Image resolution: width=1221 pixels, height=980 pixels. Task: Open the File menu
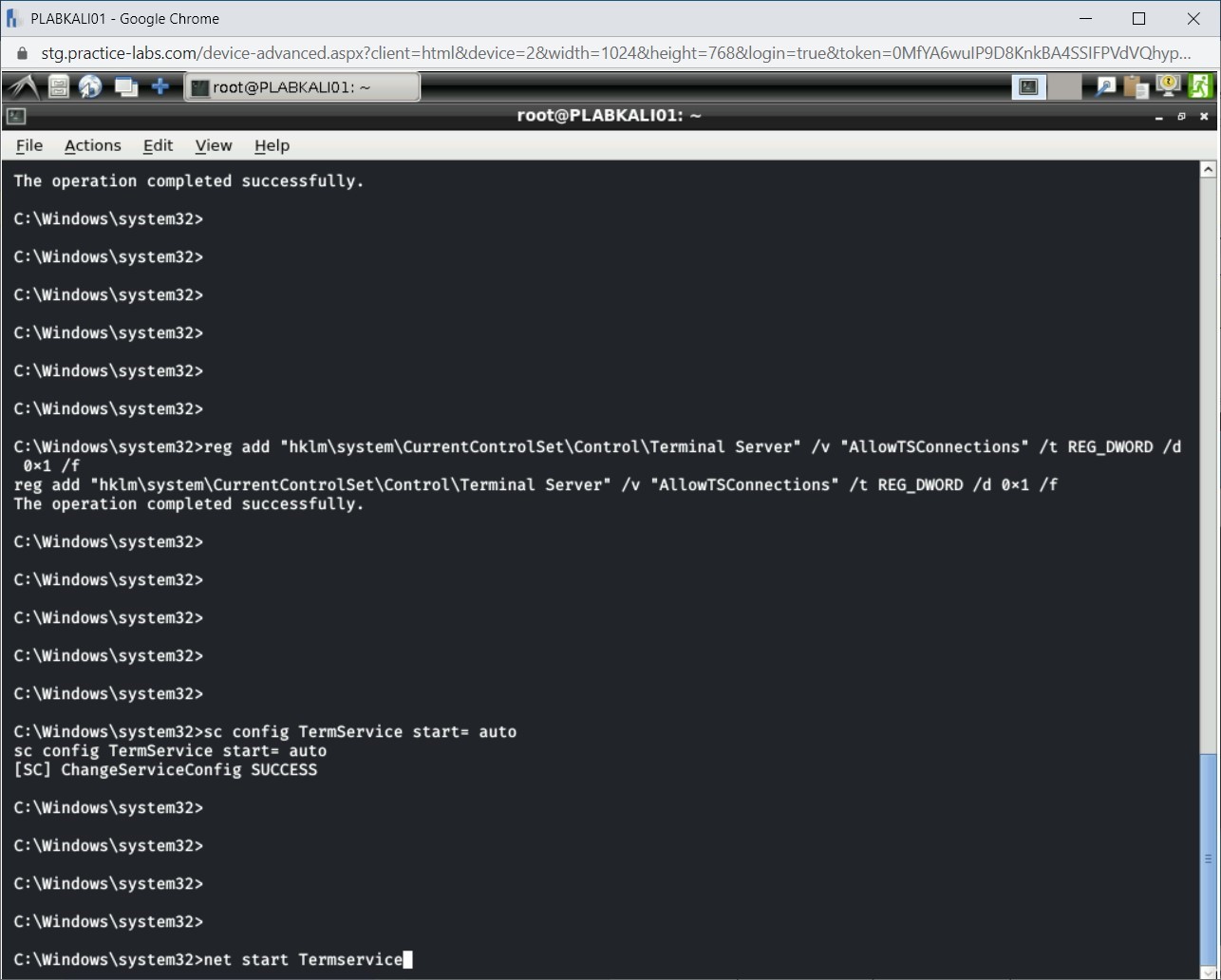point(29,145)
